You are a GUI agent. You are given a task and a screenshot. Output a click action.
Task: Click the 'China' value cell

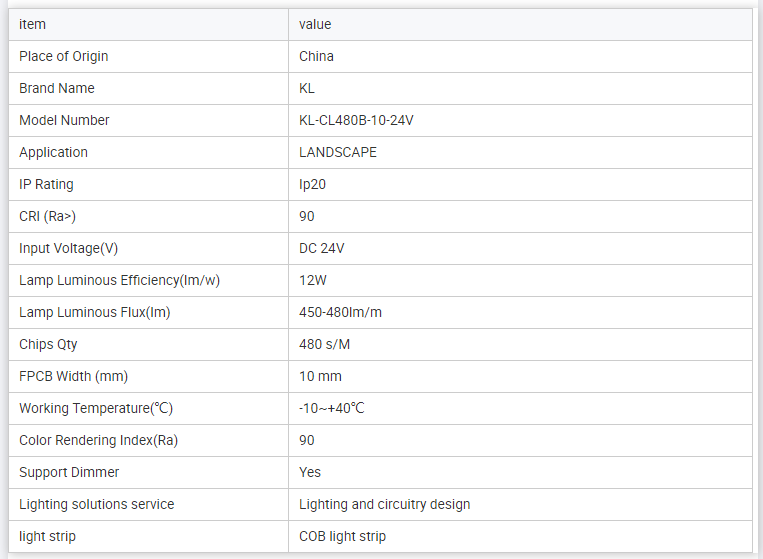pyautogui.click(x=316, y=56)
